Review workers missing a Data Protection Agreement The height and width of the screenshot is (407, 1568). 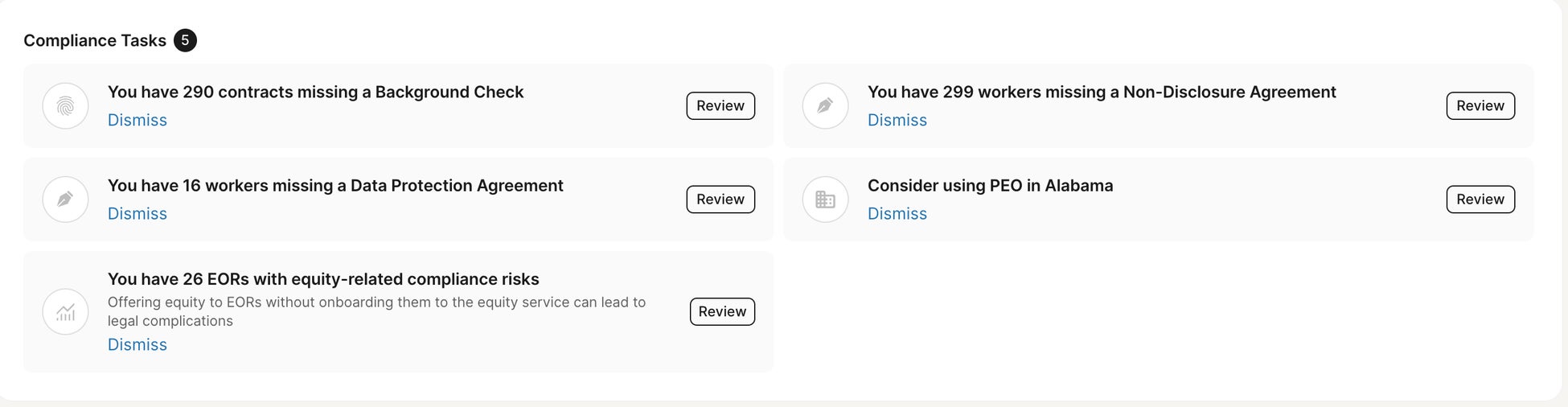[x=720, y=199]
